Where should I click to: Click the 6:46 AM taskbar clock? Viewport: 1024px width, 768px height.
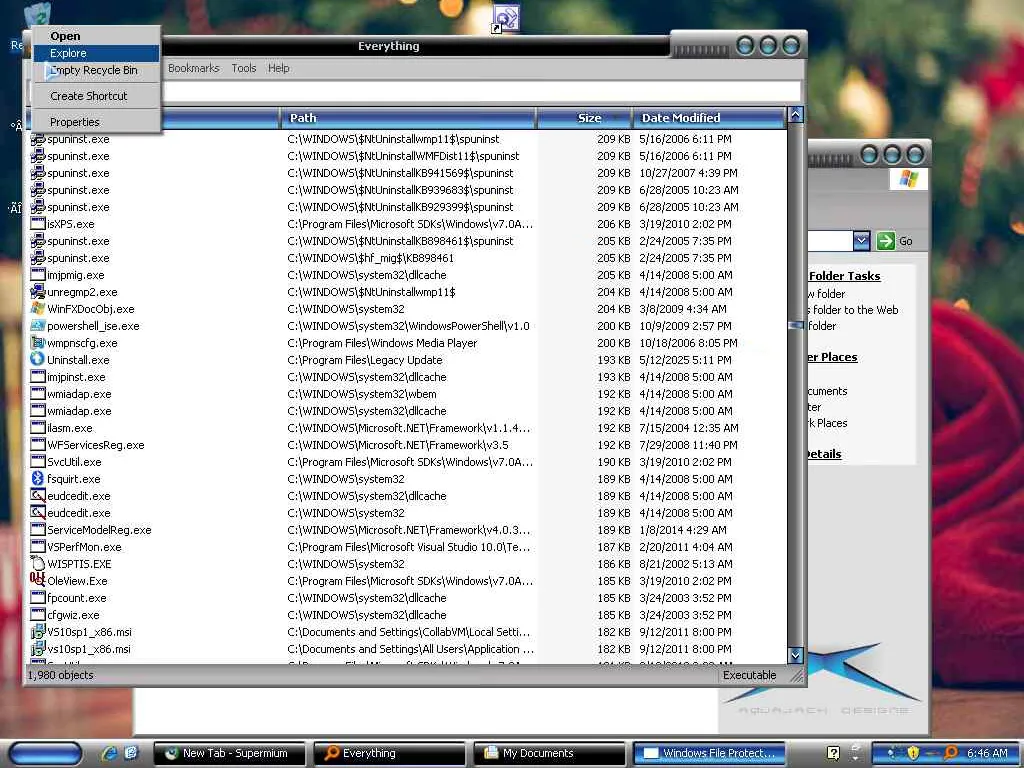(987, 753)
